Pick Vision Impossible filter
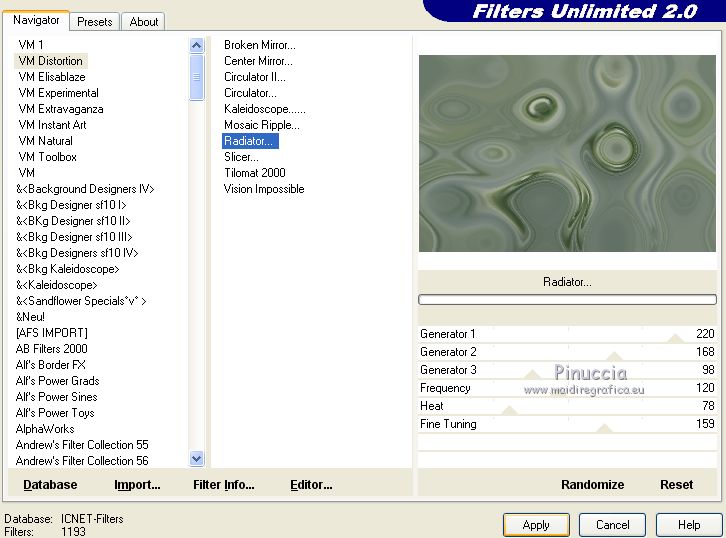The width and height of the screenshot is (726, 538). pos(264,189)
